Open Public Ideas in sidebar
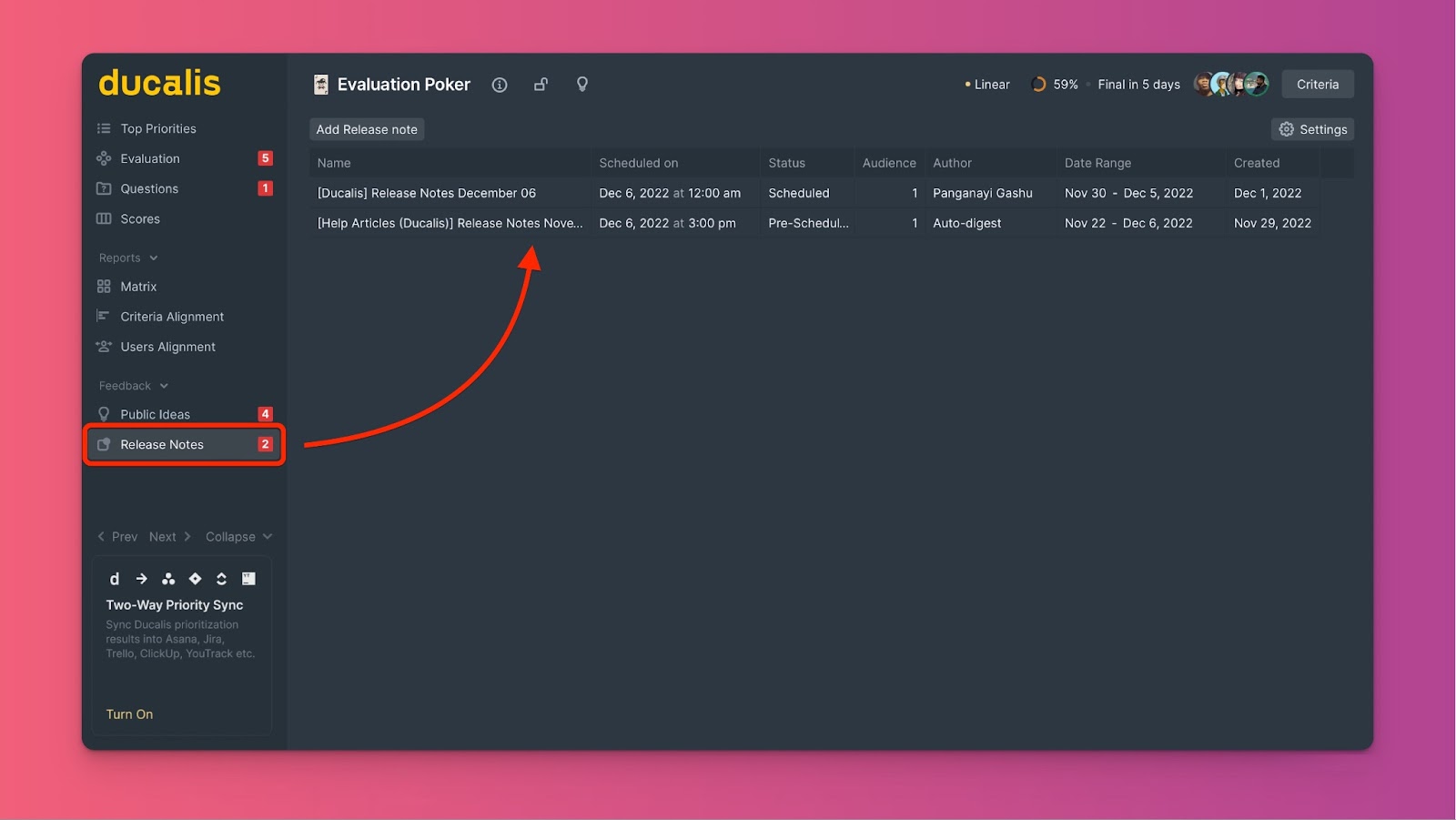This screenshot has width=1456, height=820. [x=155, y=414]
